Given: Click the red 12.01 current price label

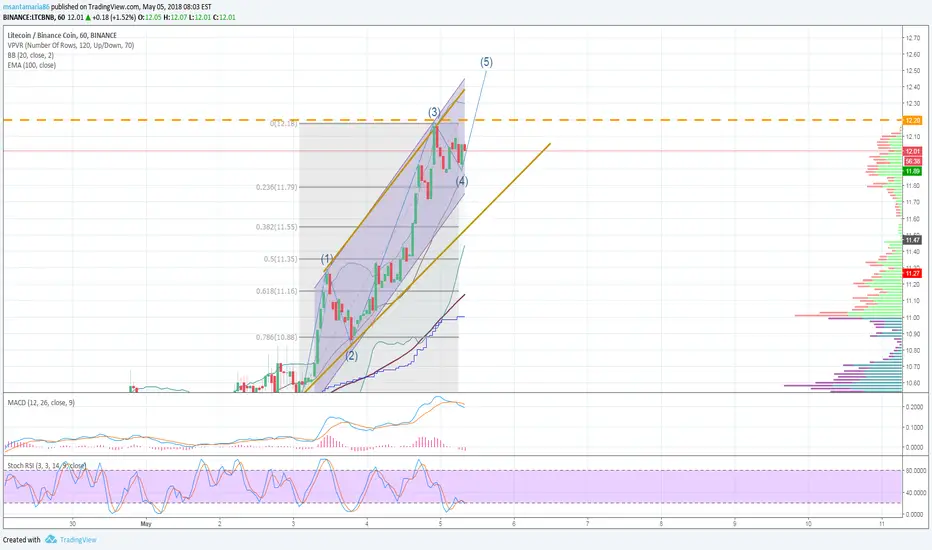Looking at the screenshot, I should point(912,151).
